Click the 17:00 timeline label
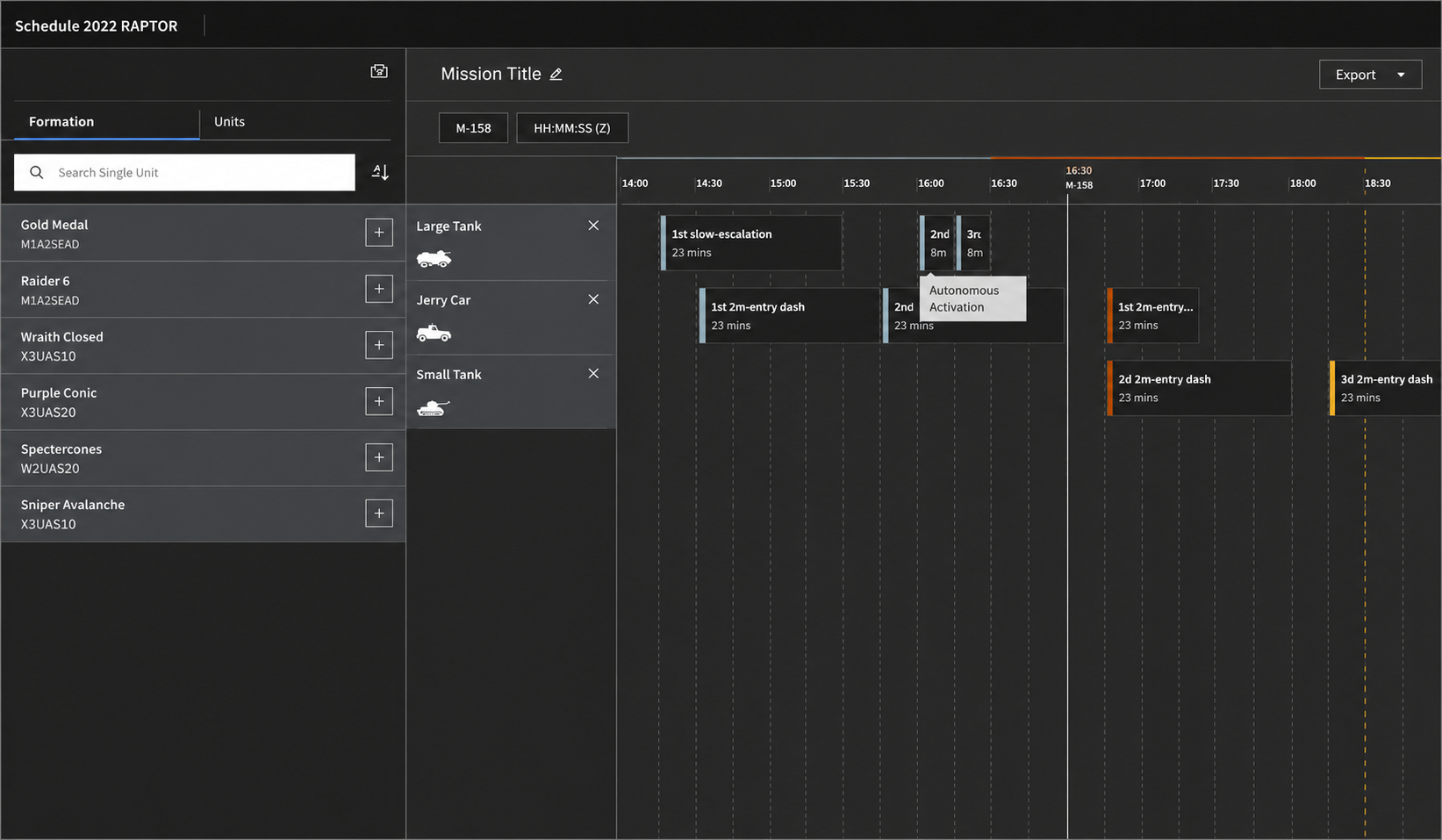The height and width of the screenshot is (840, 1442). (x=1152, y=183)
